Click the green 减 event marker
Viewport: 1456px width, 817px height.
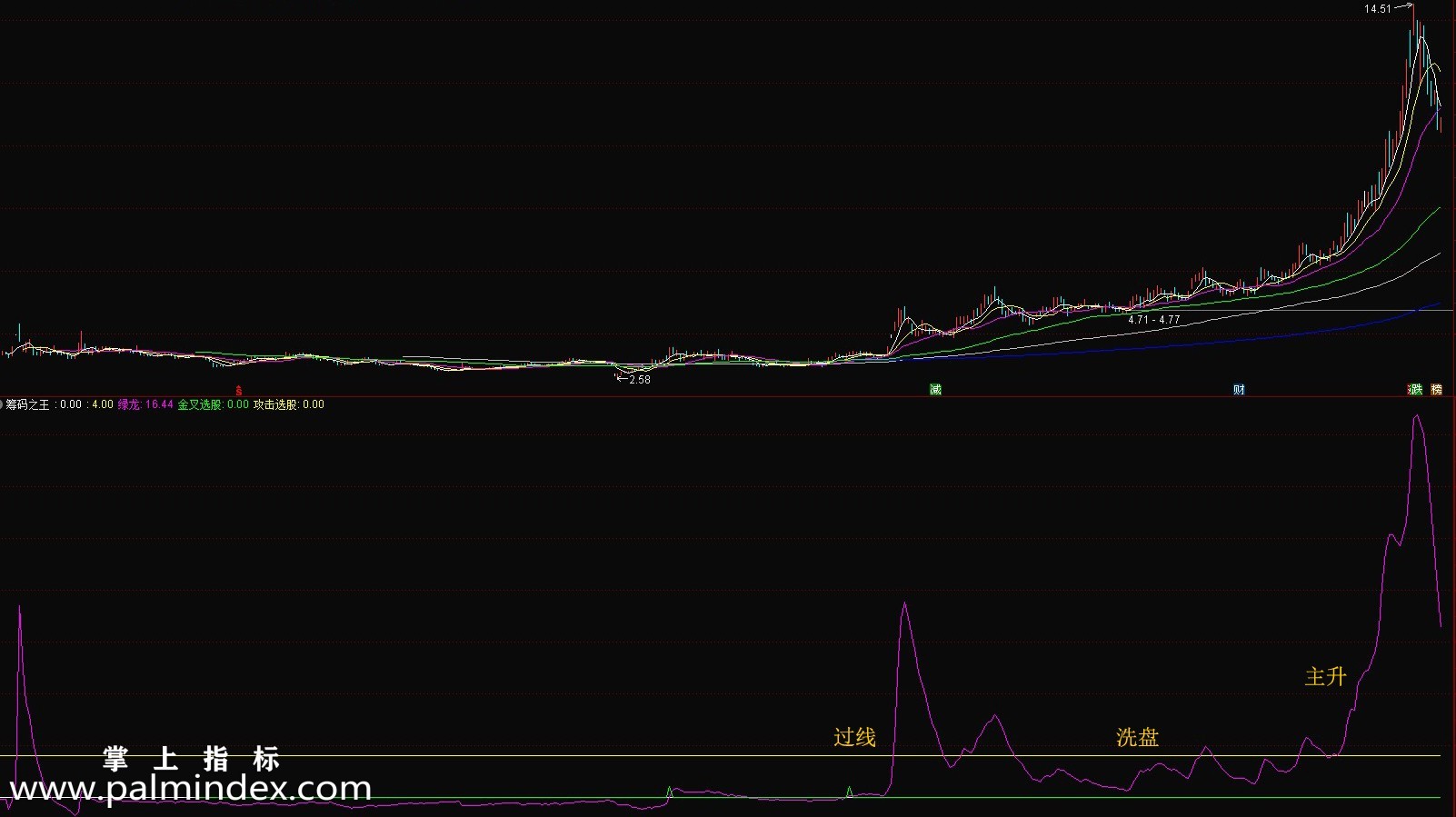click(935, 390)
